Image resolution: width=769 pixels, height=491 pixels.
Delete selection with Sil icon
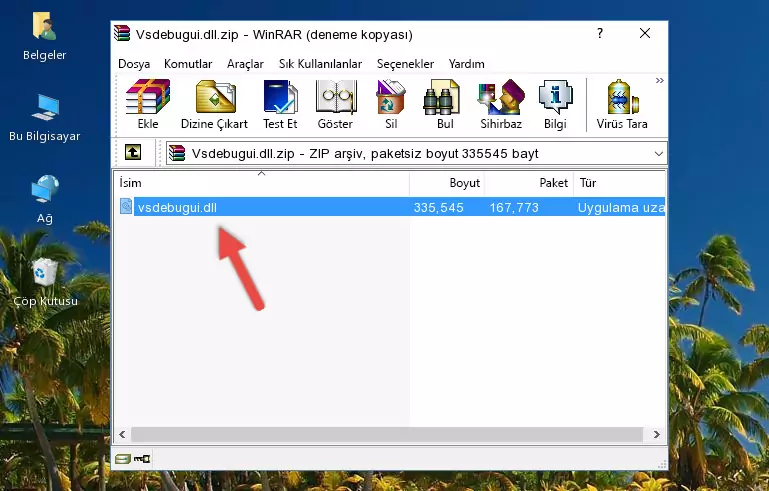tap(391, 104)
